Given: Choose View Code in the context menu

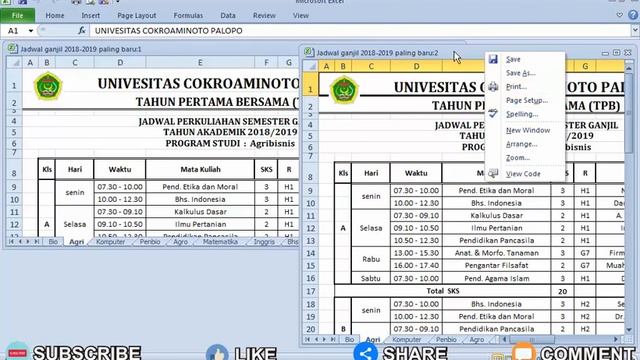Looking at the screenshot, I should [x=523, y=174].
